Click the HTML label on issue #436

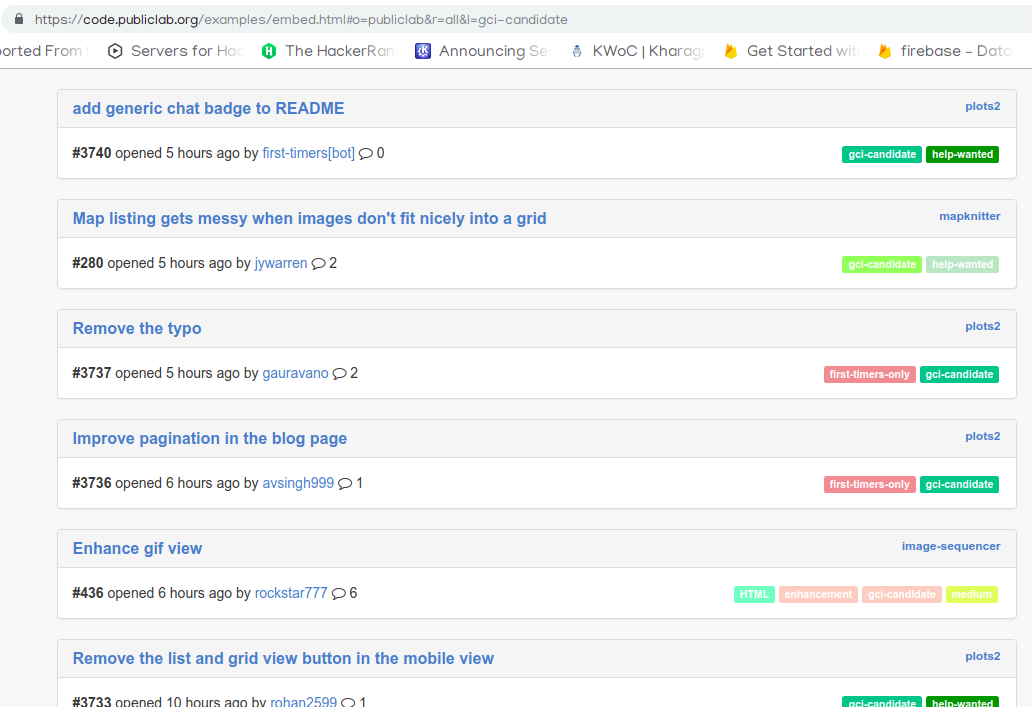click(x=754, y=593)
